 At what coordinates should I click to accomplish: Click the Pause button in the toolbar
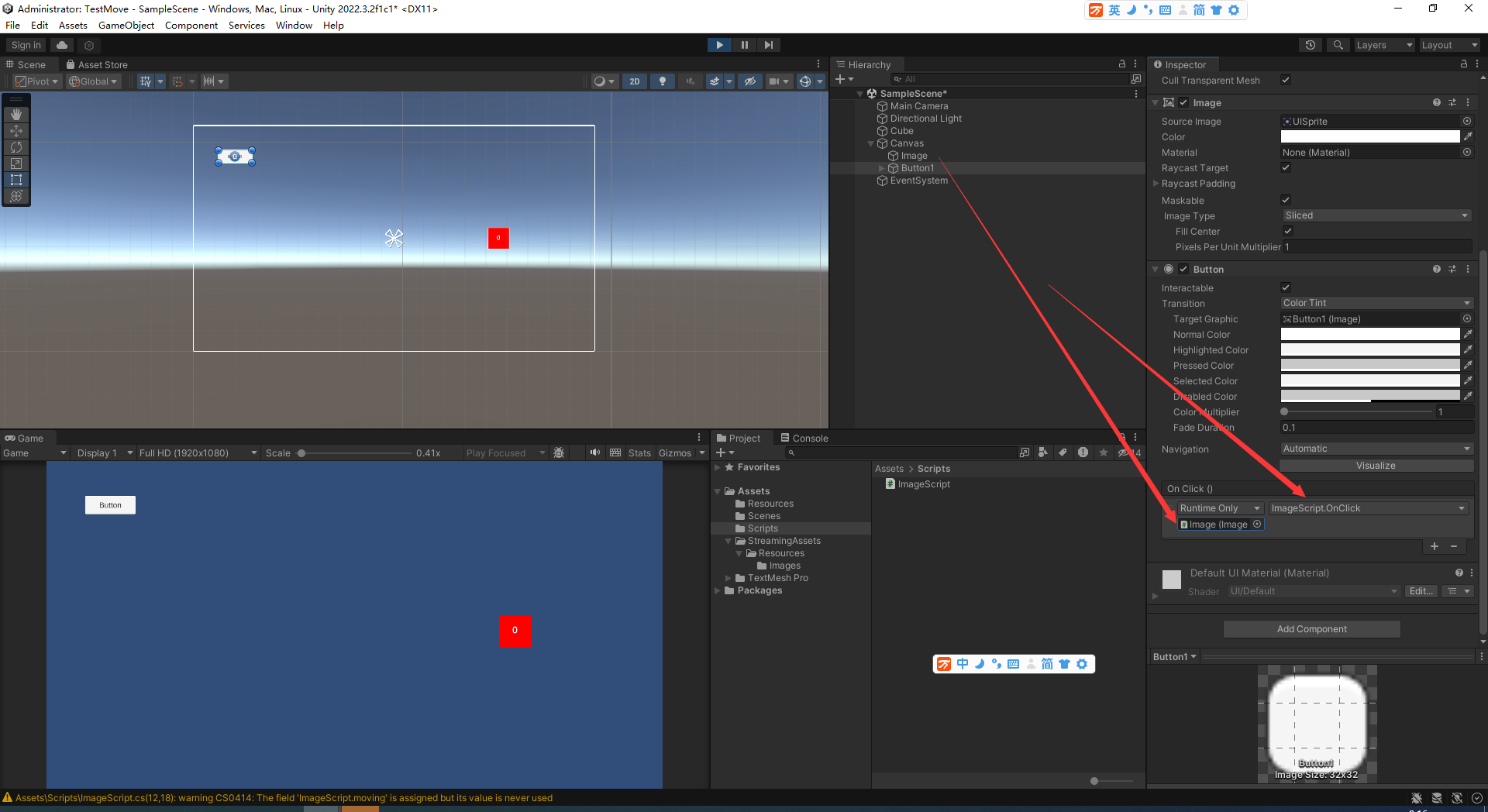(x=743, y=44)
